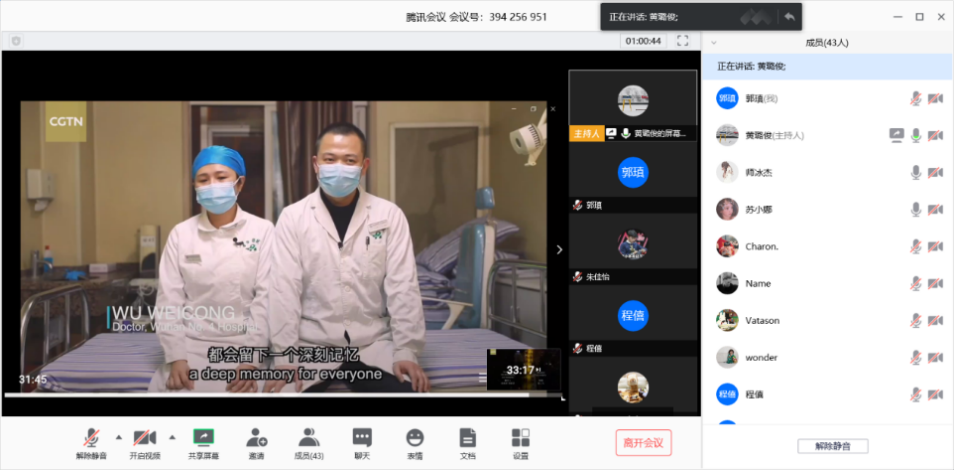
Task: Select member row 黄璐俊(主持人)
Action: pos(827,135)
